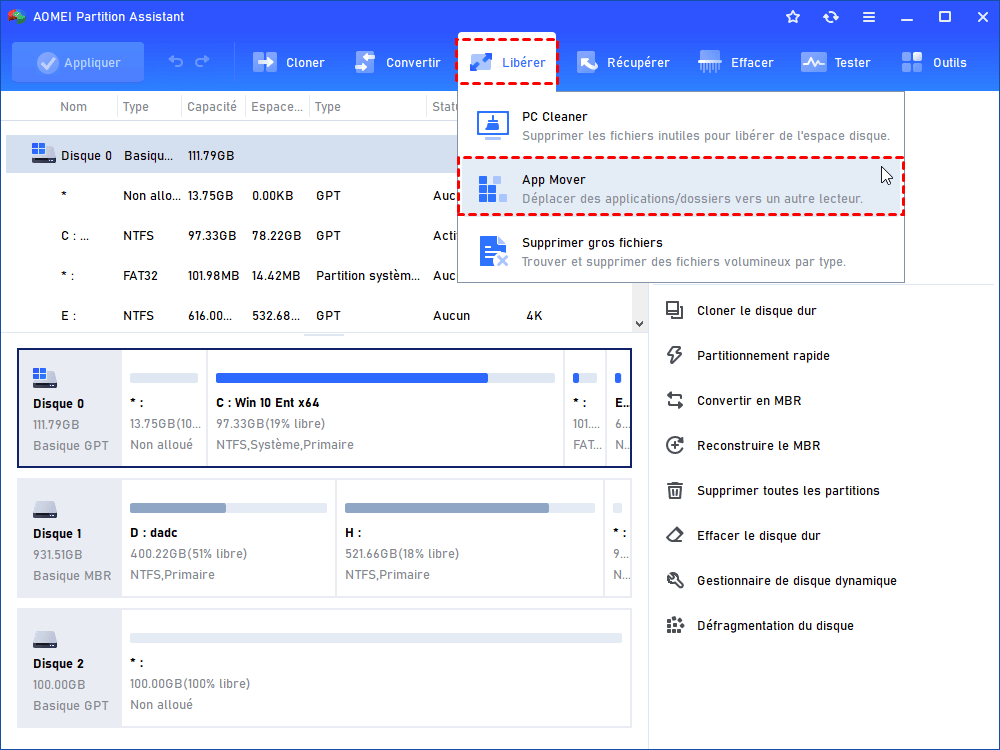Open the Cloner toolbar menu
1000x750 pixels.
tap(288, 62)
